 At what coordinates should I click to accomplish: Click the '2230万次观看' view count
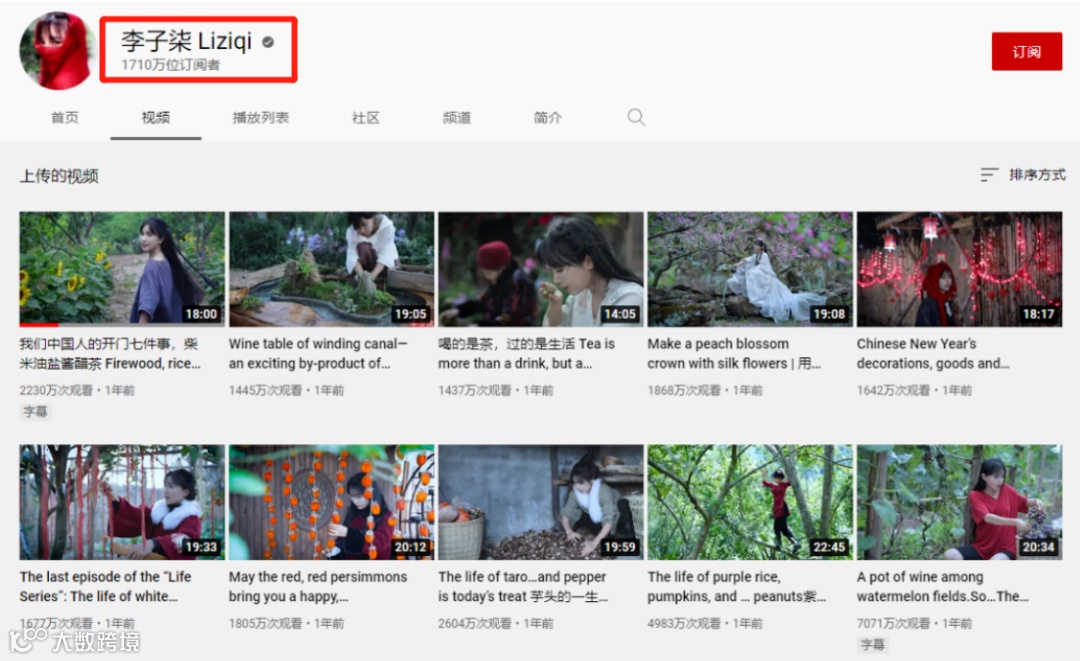(56, 390)
